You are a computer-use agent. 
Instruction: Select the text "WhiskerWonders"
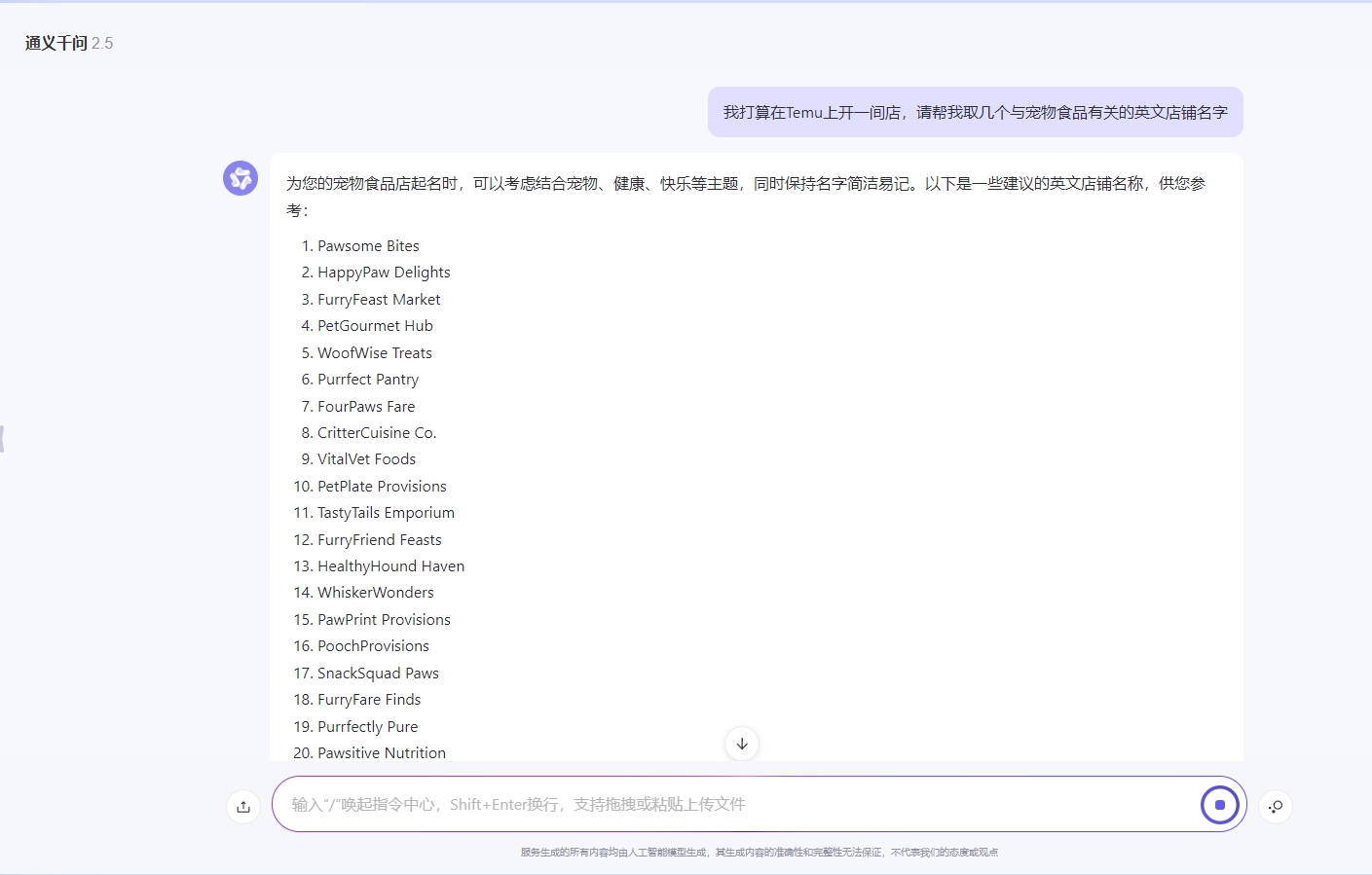pos(376,593)
